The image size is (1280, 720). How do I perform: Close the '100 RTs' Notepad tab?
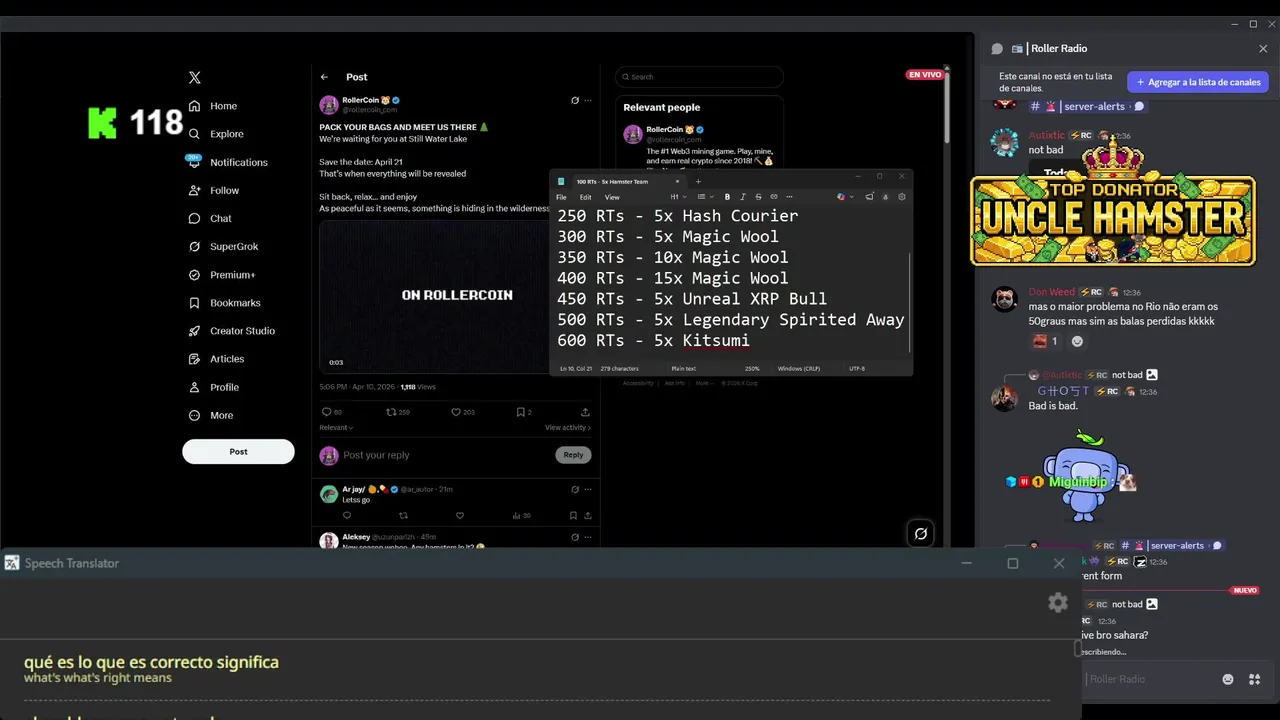coord(677,182)
